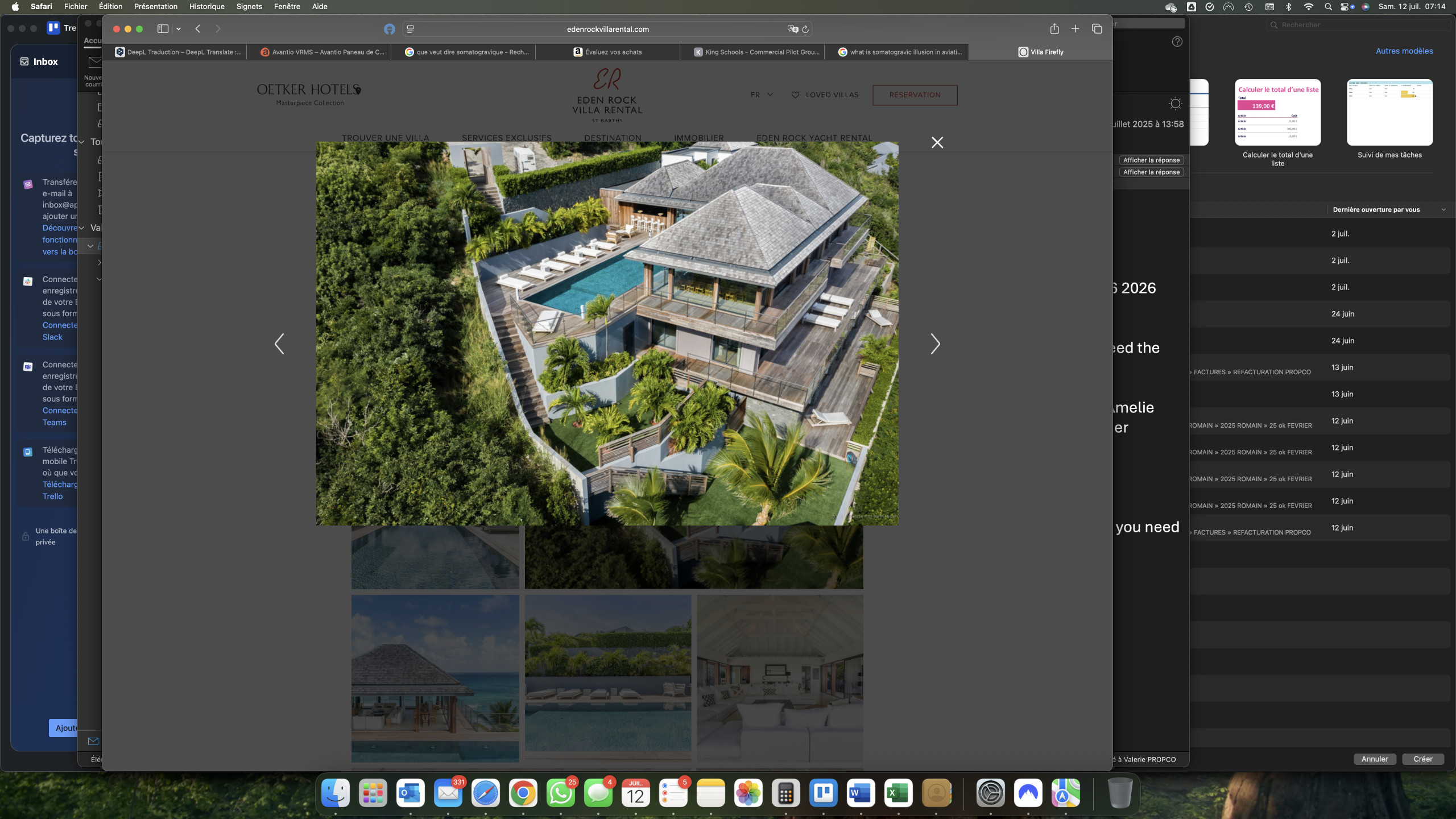Click first Afficher la réponse button
The width and height of the screenshot is (1456, 819).
click(1151, 160)
